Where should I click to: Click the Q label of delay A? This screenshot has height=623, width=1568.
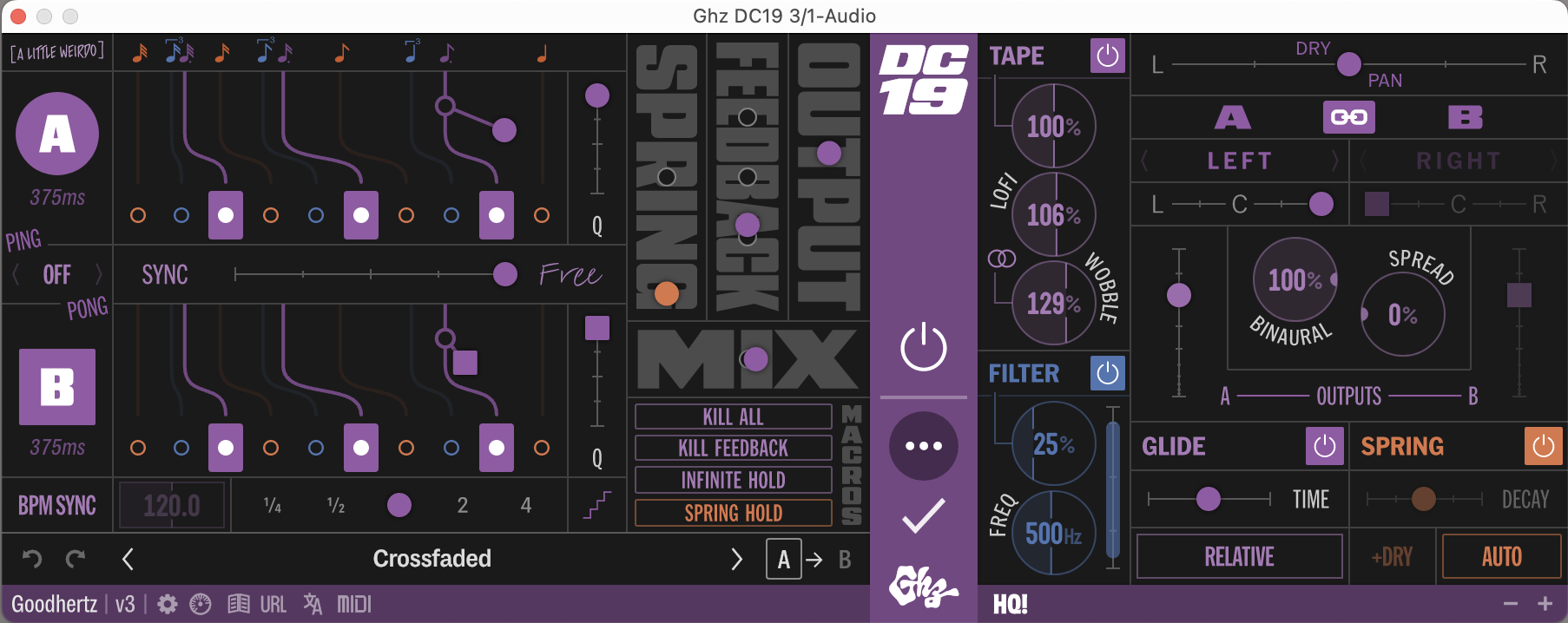tap(597, 226)
